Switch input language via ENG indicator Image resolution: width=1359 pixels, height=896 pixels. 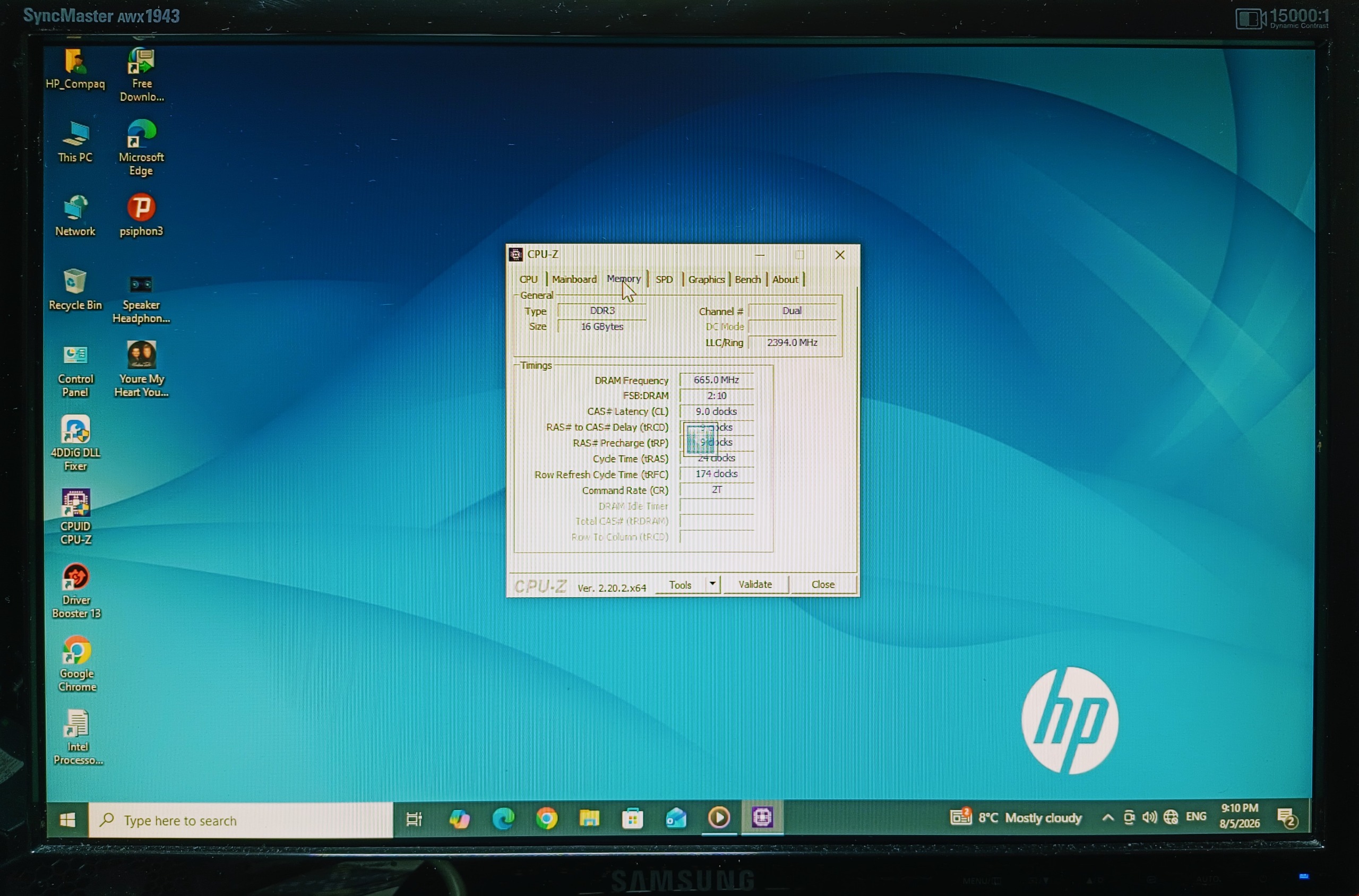(x=1196, y=816)
